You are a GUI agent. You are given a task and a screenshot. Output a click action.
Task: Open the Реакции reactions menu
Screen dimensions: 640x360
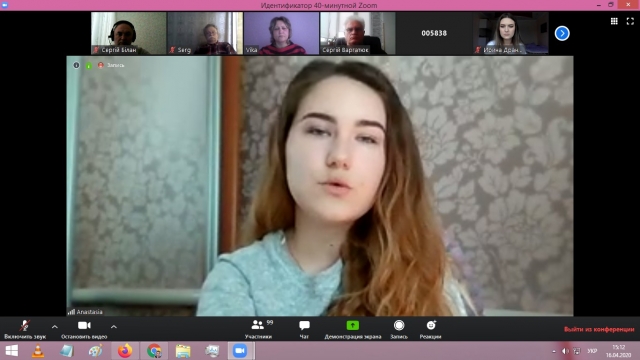431,329
